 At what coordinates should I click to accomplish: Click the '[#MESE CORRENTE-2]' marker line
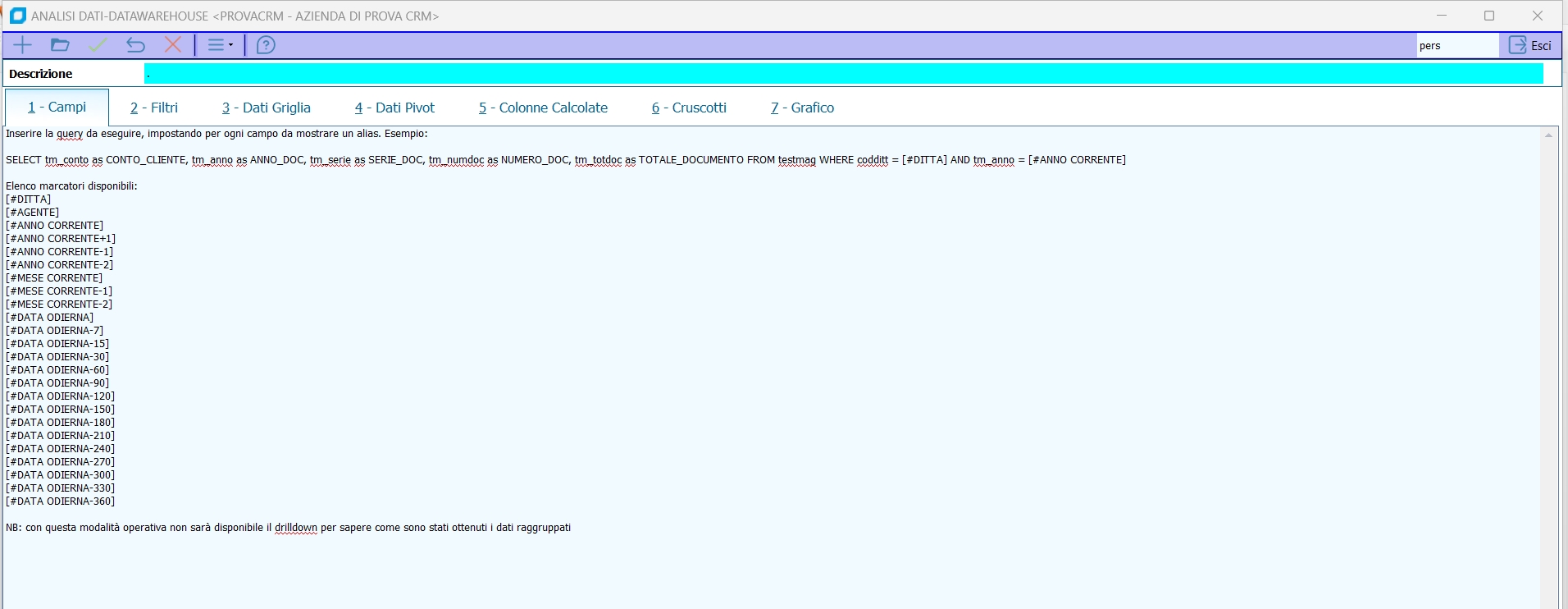(59, 304)
